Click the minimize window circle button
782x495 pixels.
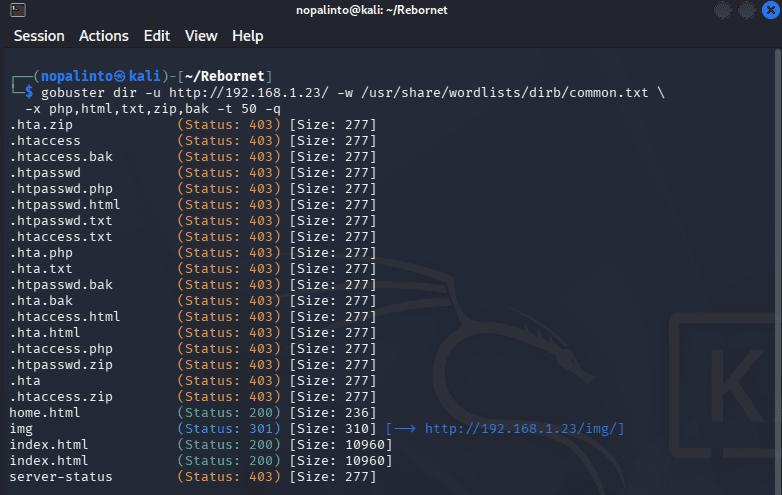coord(723,10)
